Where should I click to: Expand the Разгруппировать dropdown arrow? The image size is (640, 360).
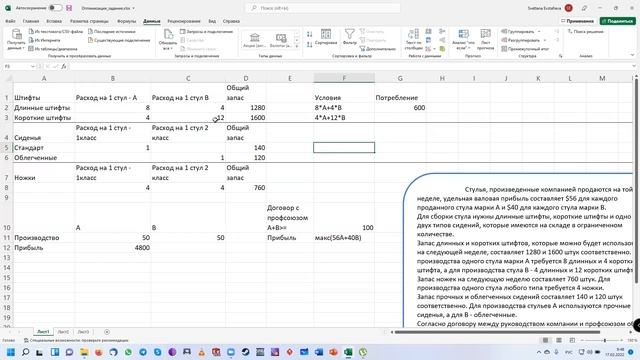544,40
